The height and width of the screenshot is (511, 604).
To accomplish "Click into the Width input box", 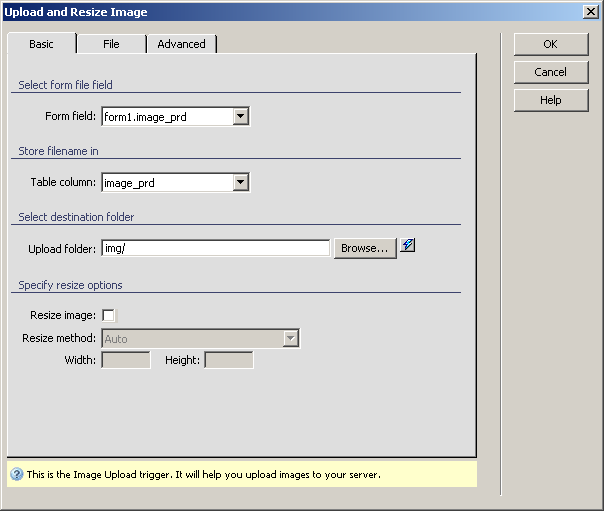I will [x=125, y=360].
